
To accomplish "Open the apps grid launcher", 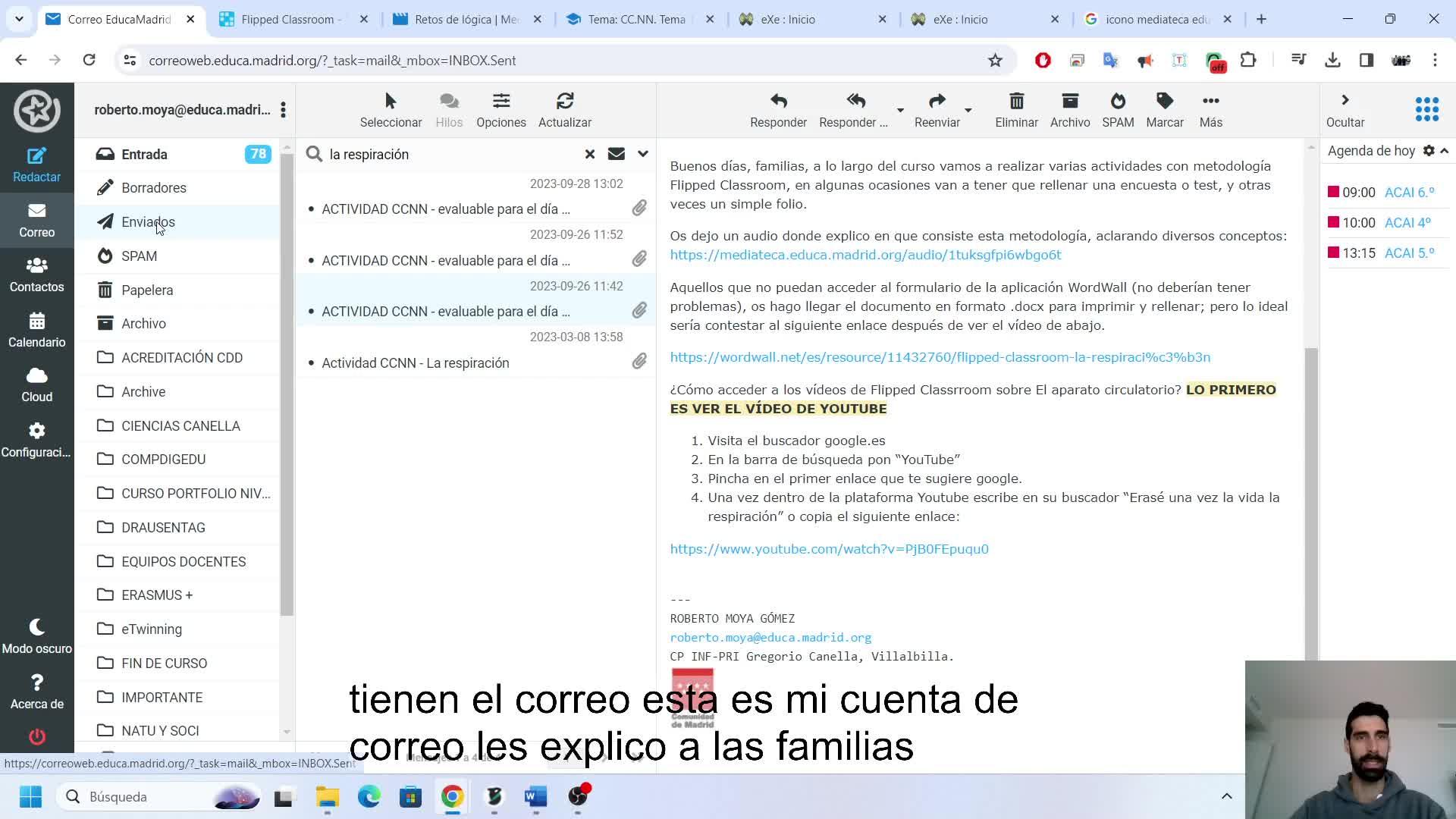I will (1426, 109).
